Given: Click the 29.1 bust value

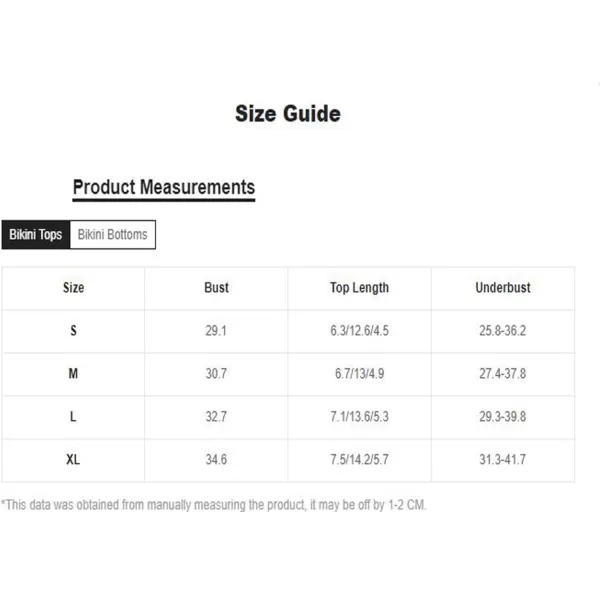Looking at the screenshot, I should click(216, 331).
